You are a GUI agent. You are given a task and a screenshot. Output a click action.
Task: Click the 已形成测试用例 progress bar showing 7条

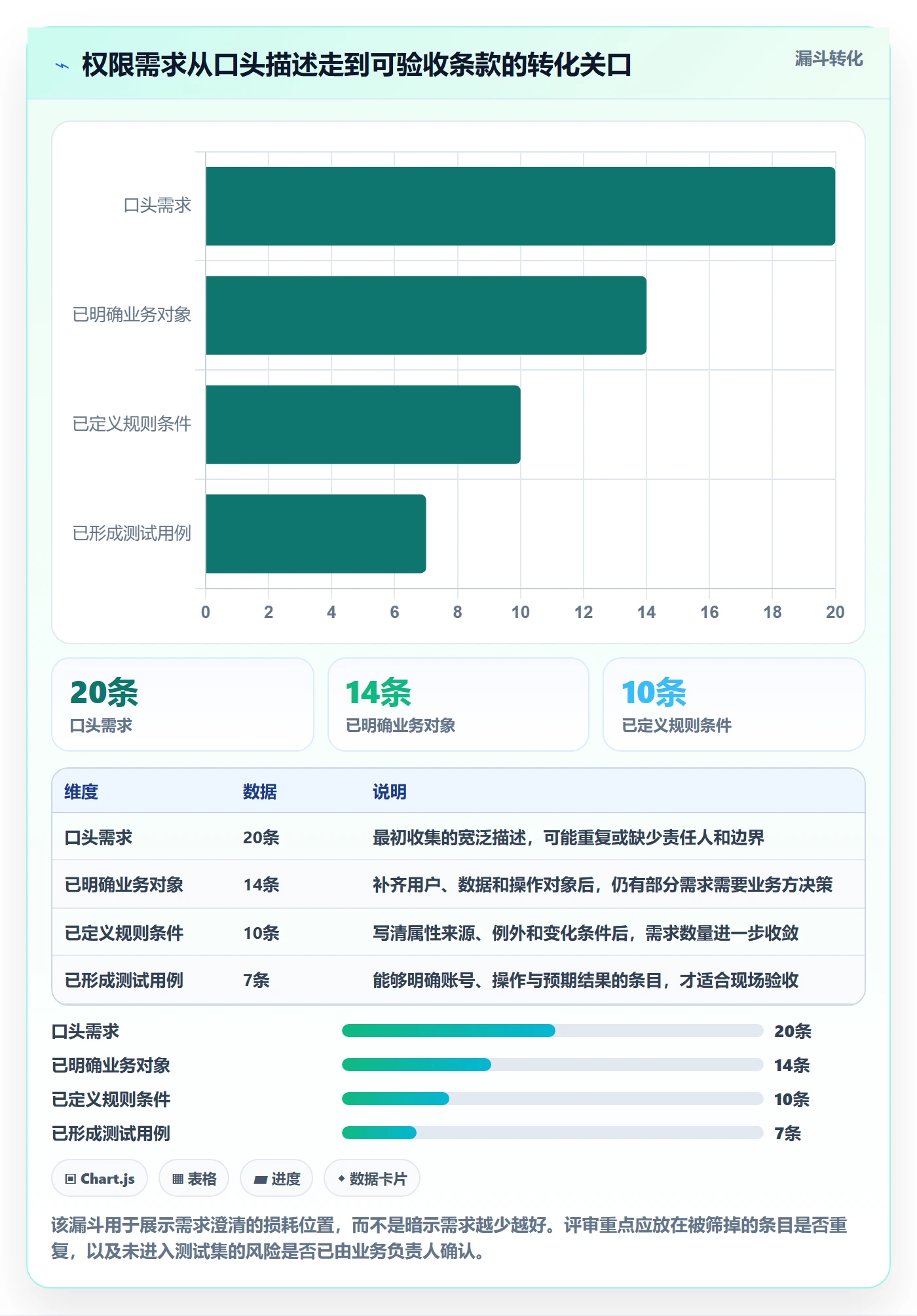[553, 1133]
